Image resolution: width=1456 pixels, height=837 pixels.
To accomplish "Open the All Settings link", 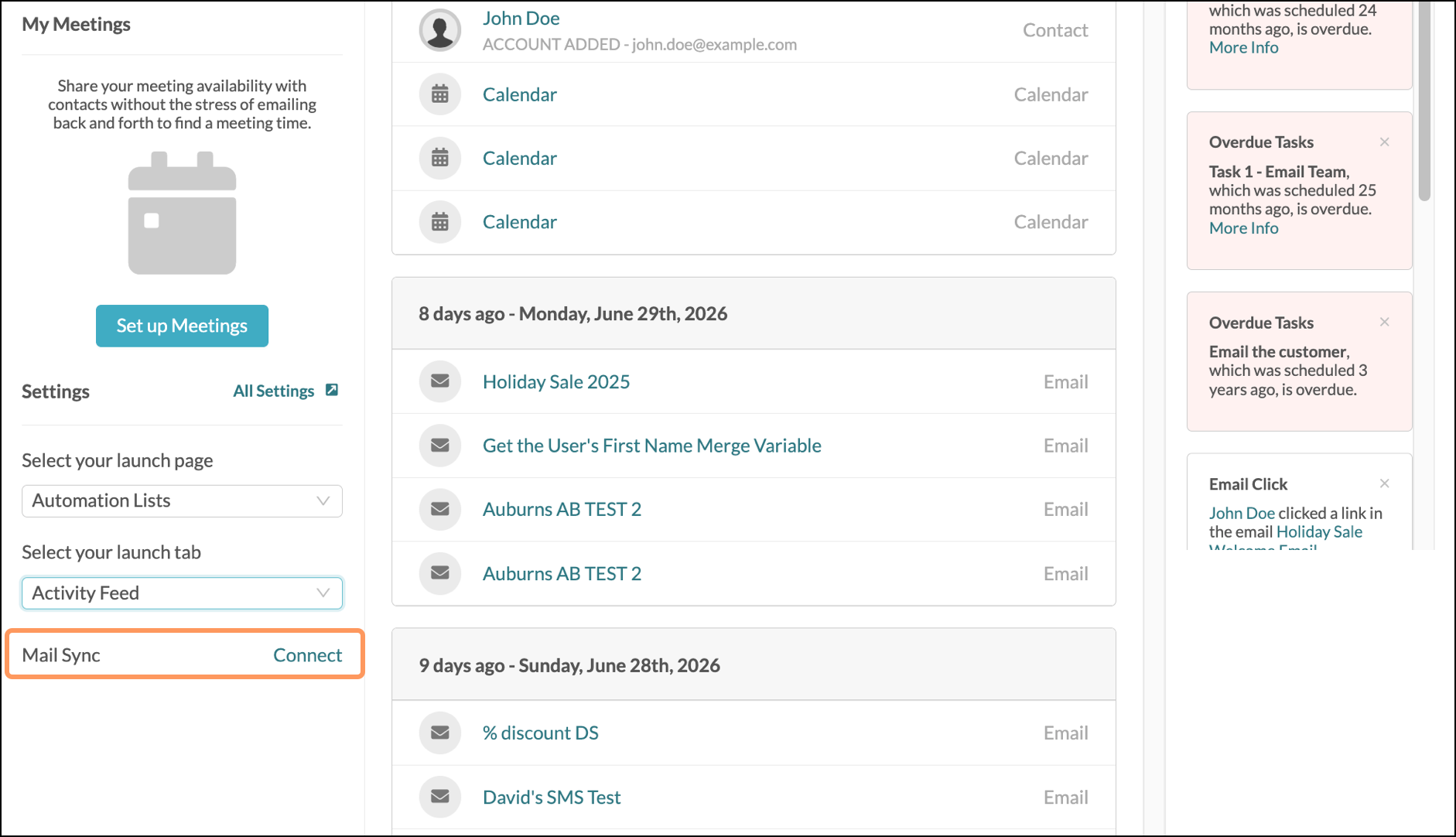I will 274,391.
